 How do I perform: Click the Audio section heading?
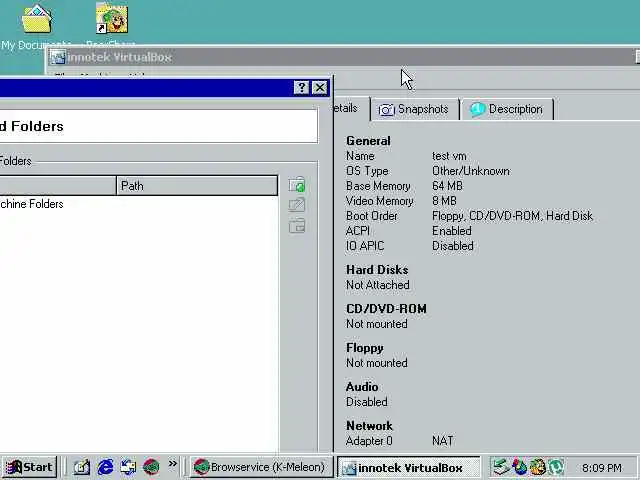362,387
